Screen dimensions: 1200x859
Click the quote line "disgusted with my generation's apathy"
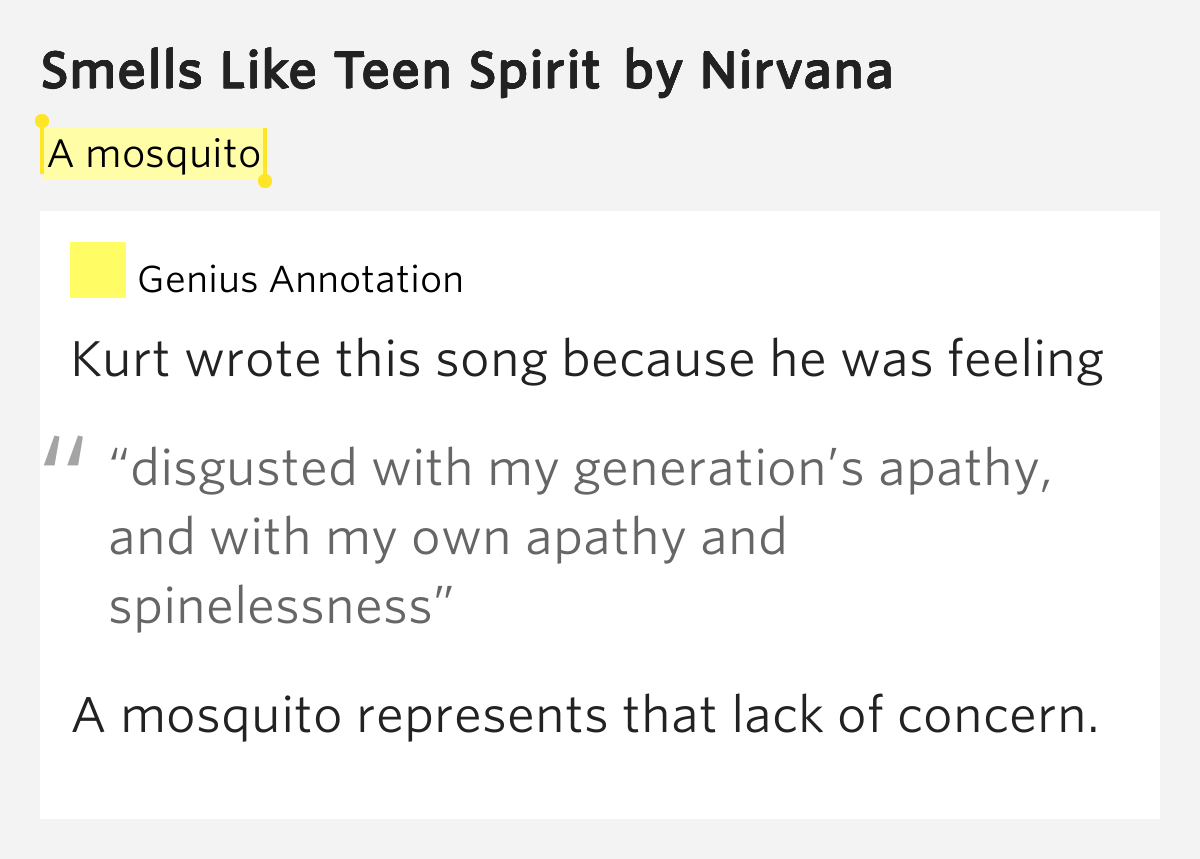(581, 468)
